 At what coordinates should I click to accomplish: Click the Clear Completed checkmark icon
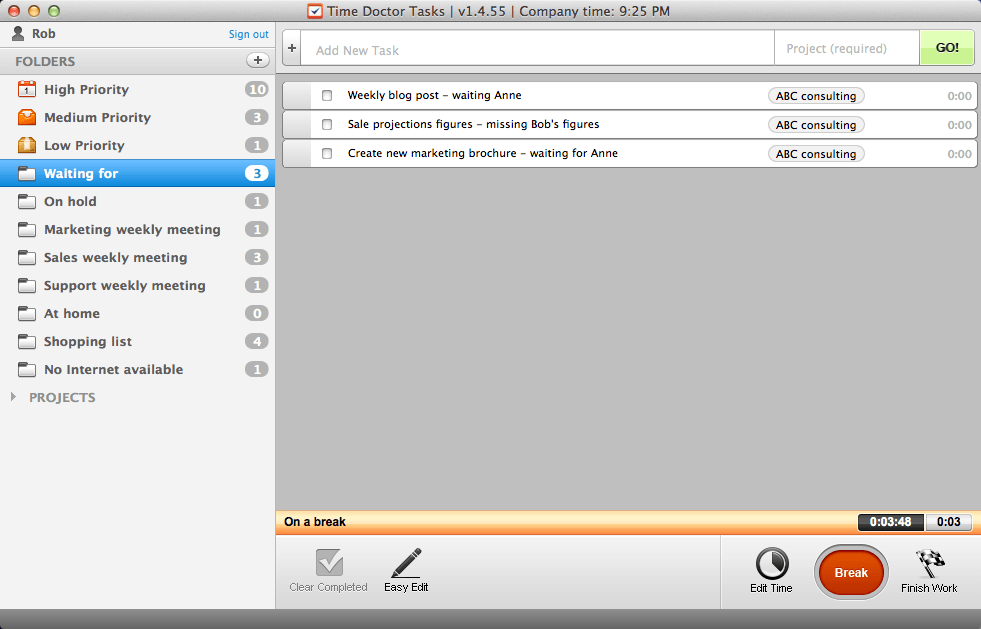click(x=329, y=563)
